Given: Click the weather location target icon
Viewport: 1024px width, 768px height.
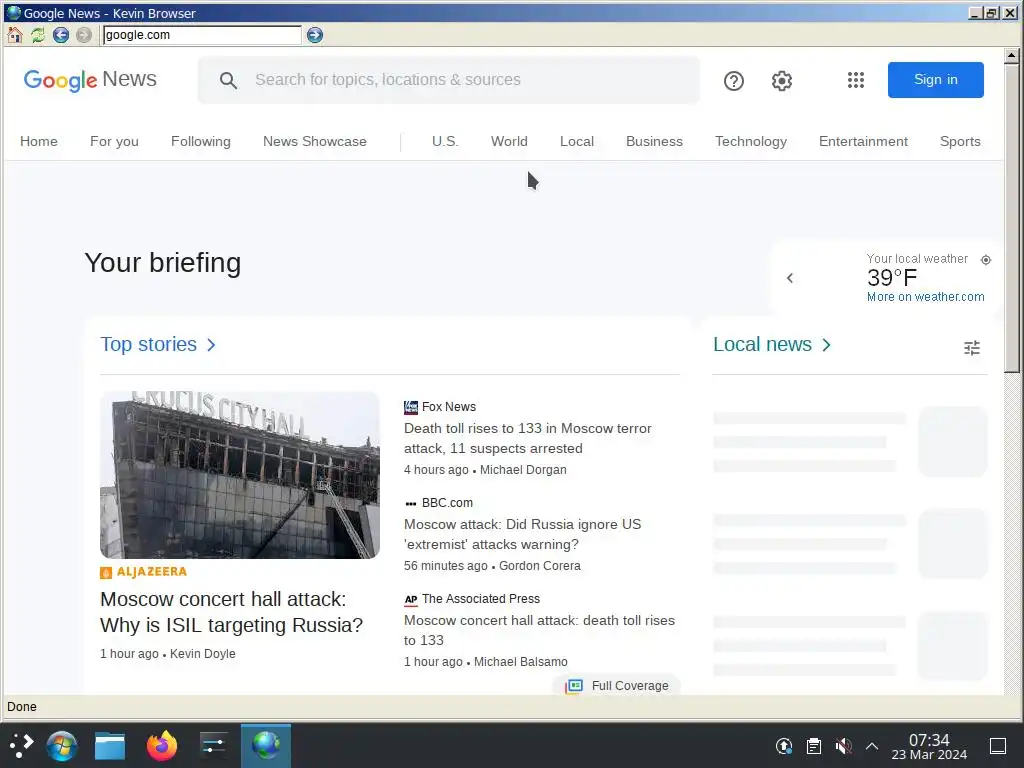Looking at the screenshot, I should point(985,260).
